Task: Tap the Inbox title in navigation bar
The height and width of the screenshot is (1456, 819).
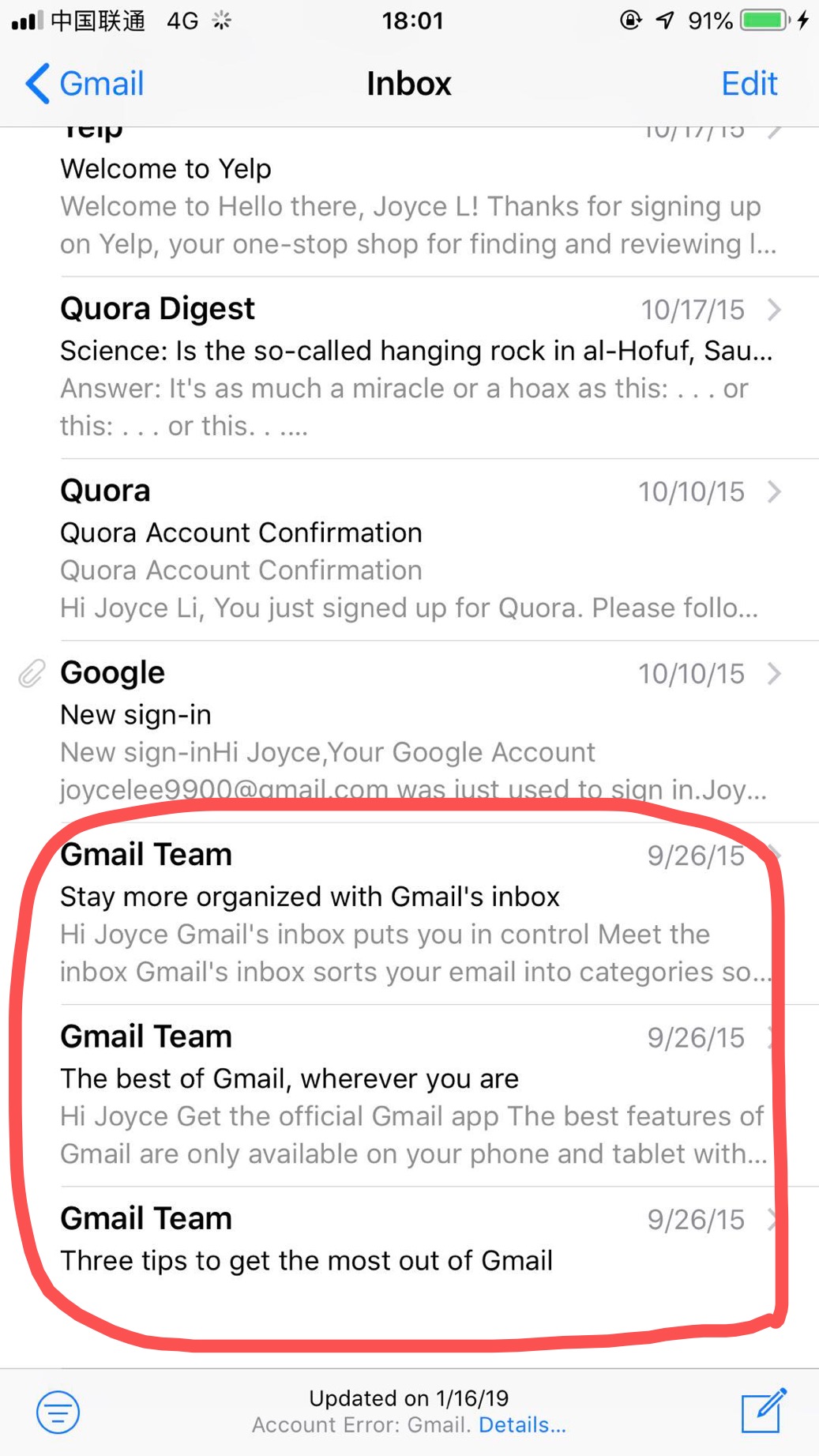Action: point(409,84)
